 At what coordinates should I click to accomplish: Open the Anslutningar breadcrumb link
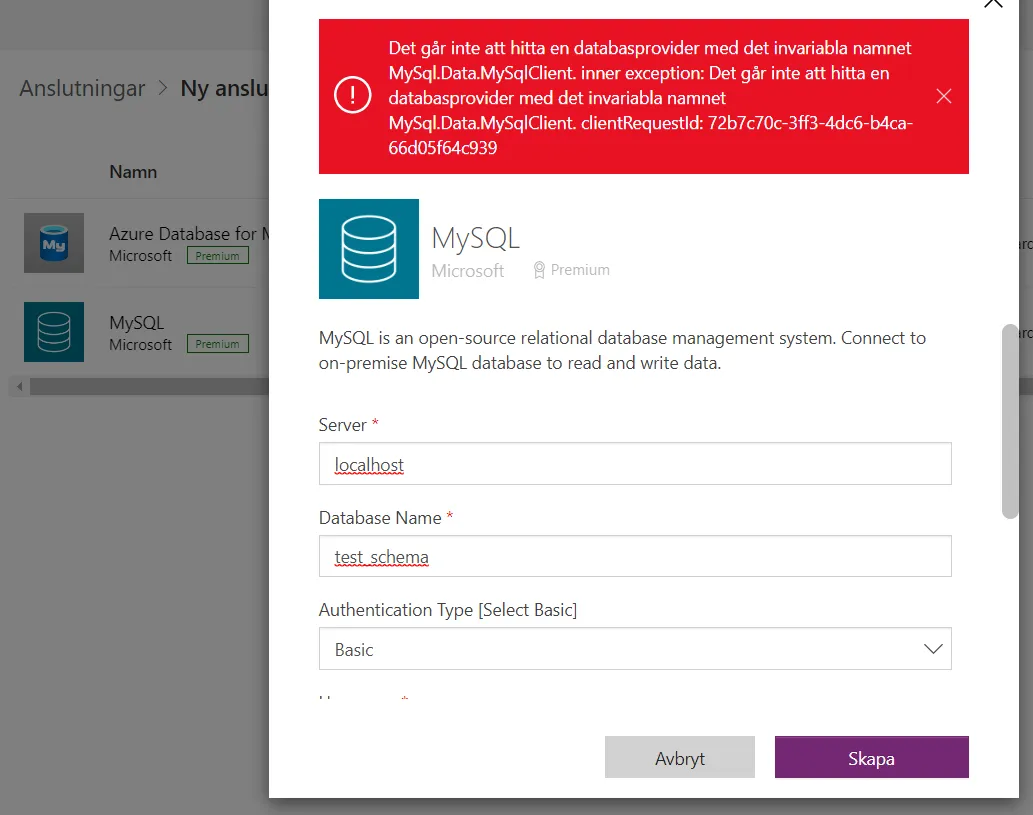[x=82, y=88]
